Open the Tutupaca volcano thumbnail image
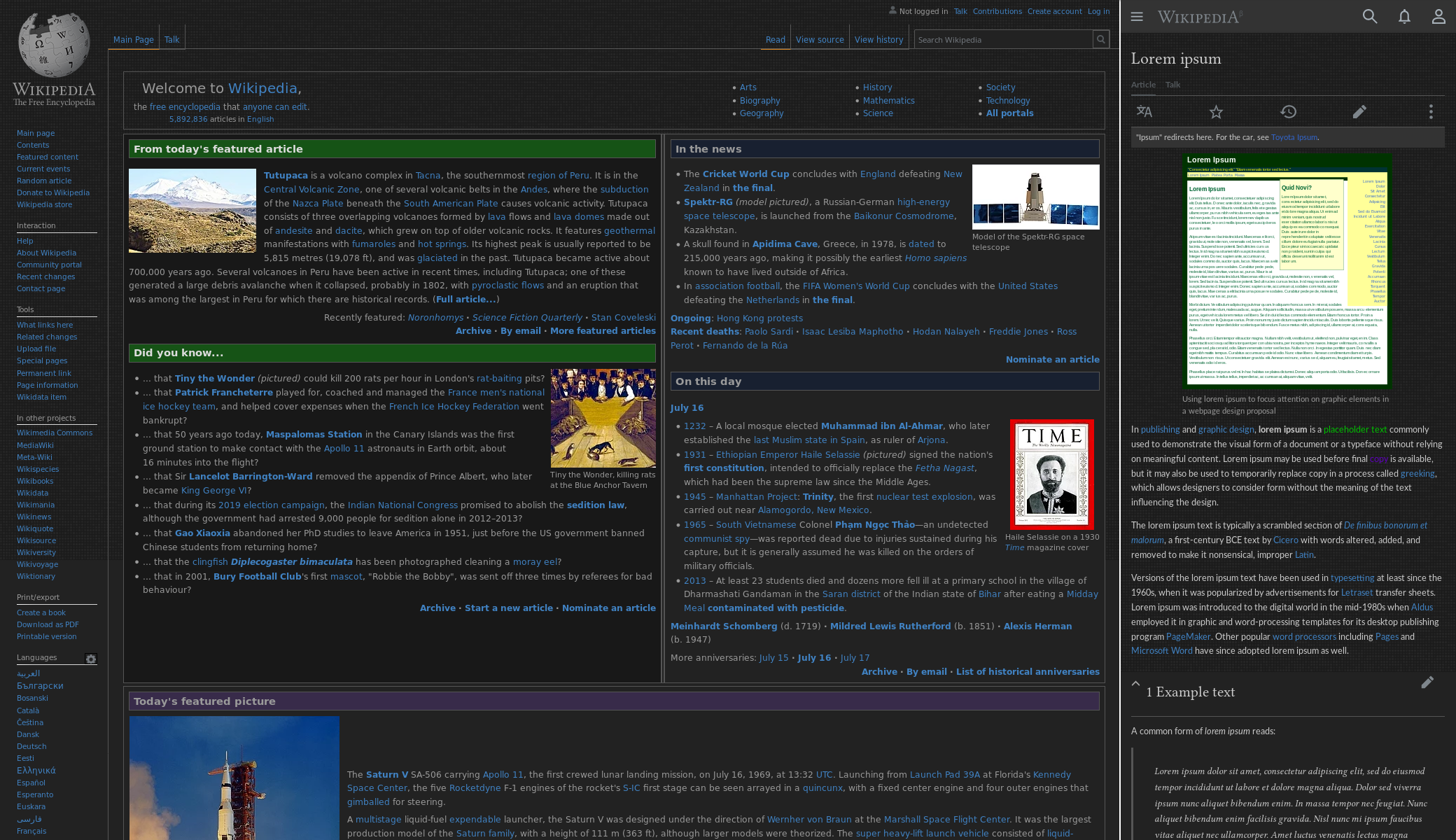 coord(192,211)
